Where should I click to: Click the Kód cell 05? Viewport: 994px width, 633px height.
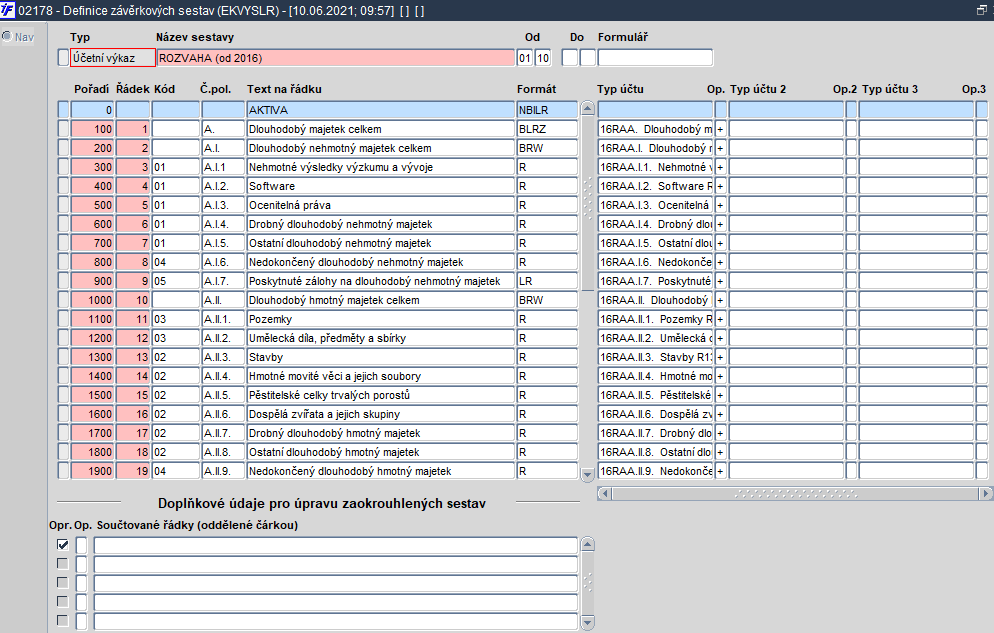click(x=176, y=281)
